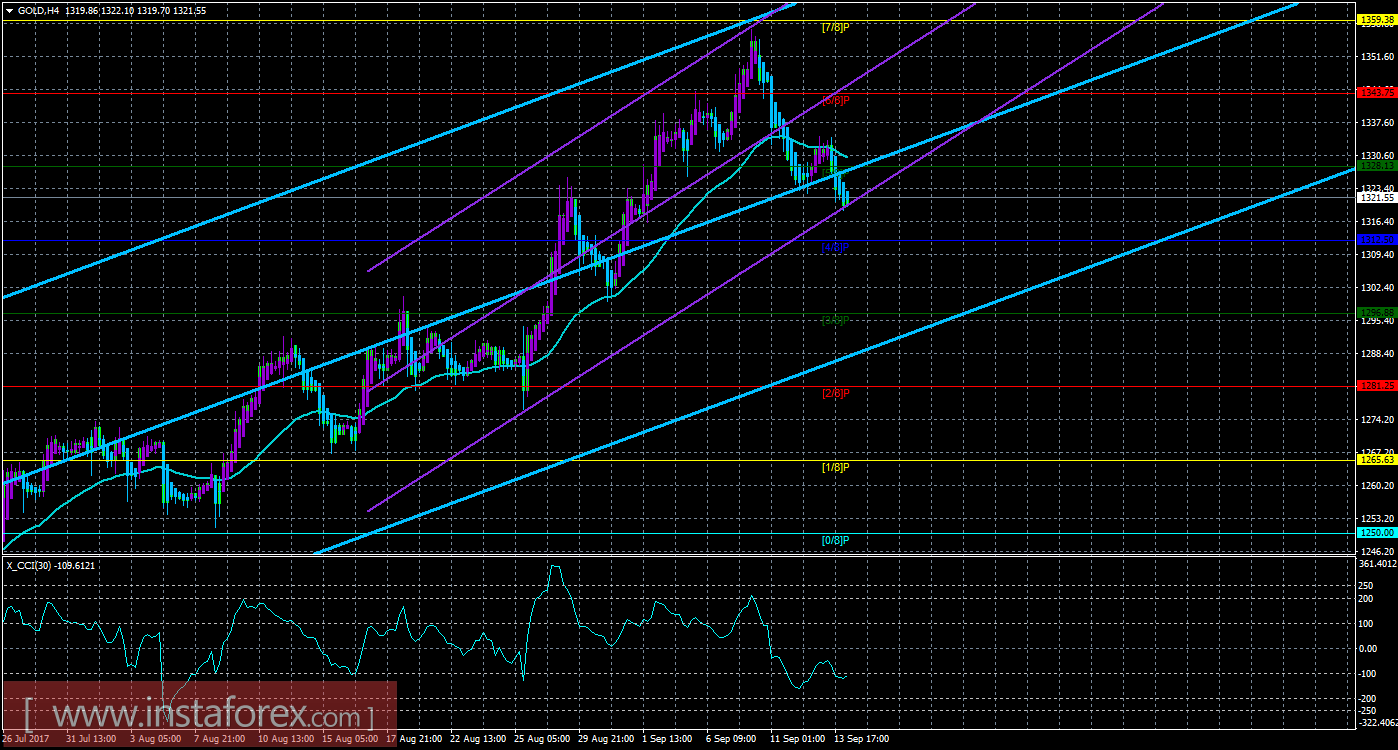Click the -322.4062 CCI scale value

click(x=1377, y=722)
